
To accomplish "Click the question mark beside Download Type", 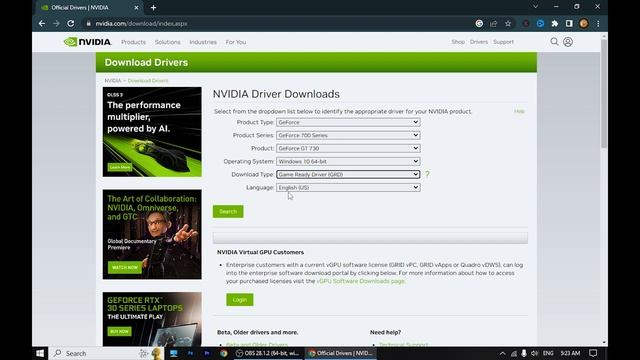I will (x=427, y=174).
